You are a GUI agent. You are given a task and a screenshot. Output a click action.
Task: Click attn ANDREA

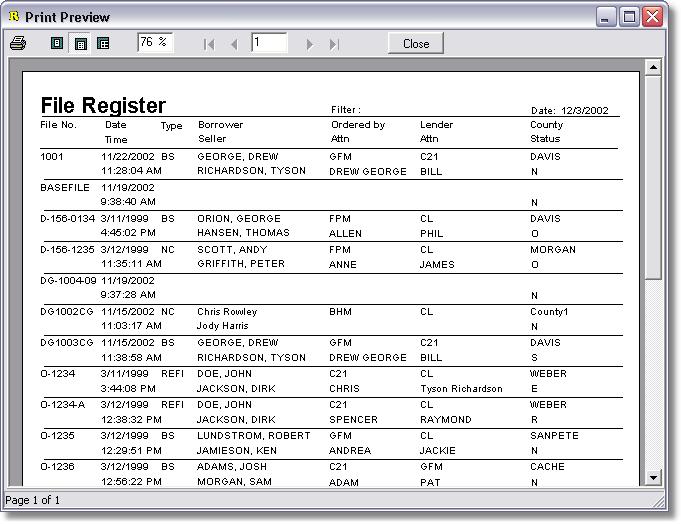(350, 451)
